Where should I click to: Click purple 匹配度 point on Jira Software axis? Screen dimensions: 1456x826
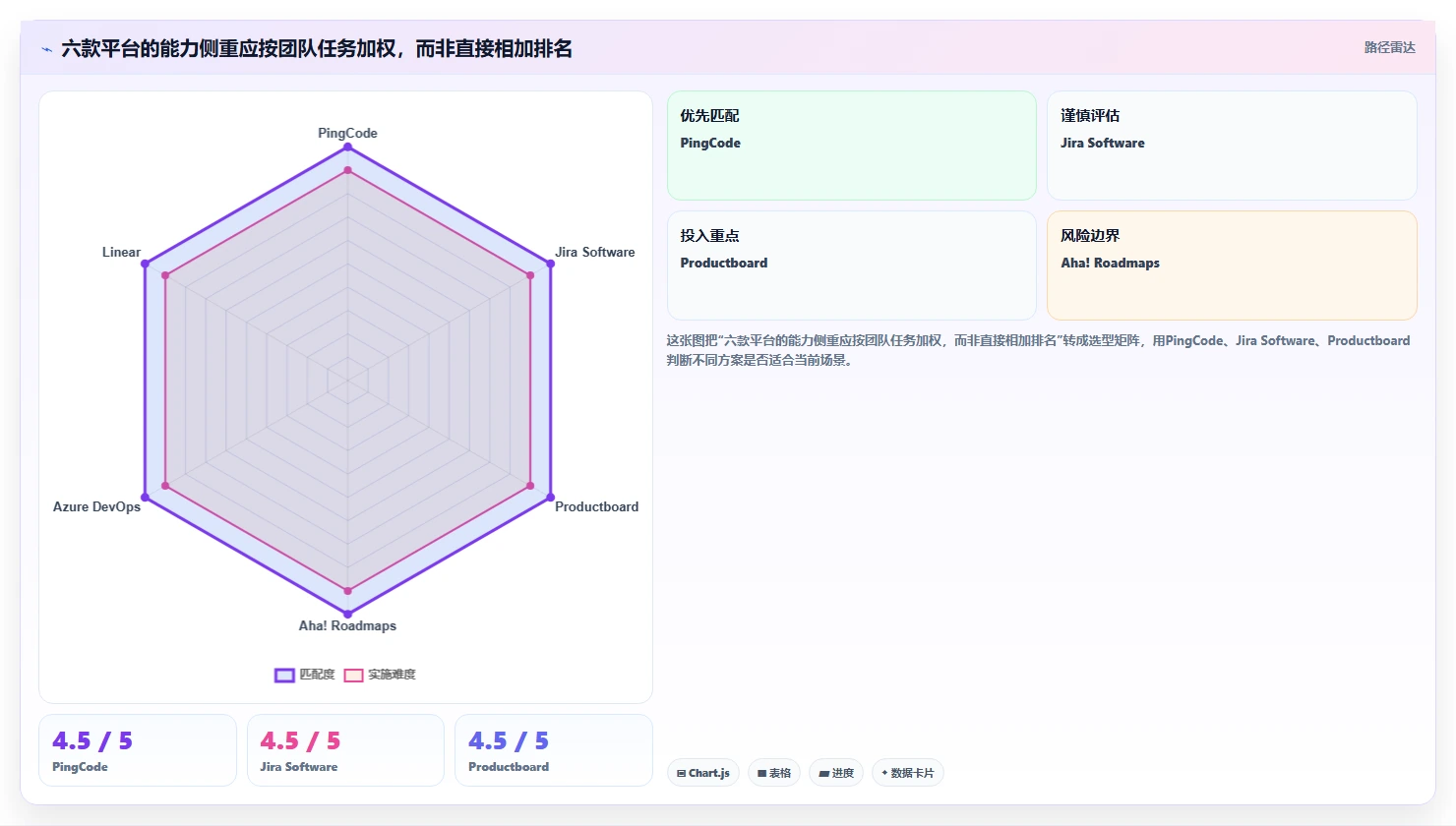pos(550,264)
